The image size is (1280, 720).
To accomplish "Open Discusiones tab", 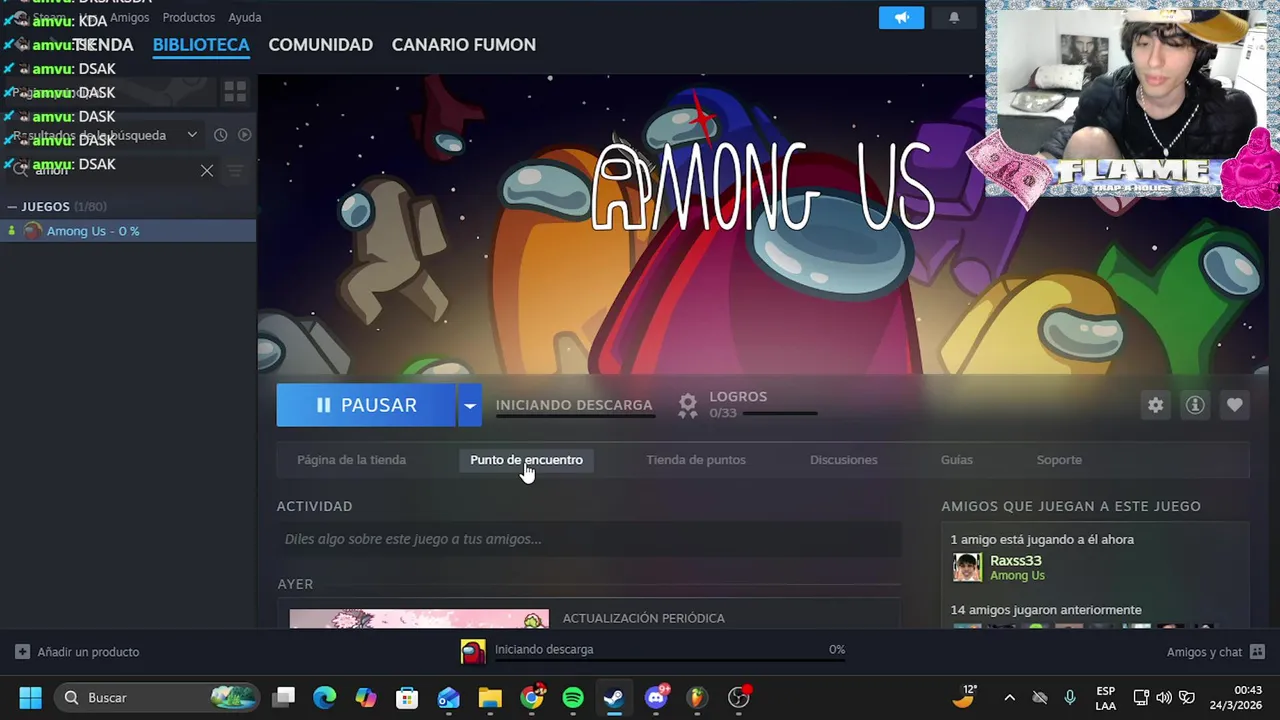I will click(843, 460).
